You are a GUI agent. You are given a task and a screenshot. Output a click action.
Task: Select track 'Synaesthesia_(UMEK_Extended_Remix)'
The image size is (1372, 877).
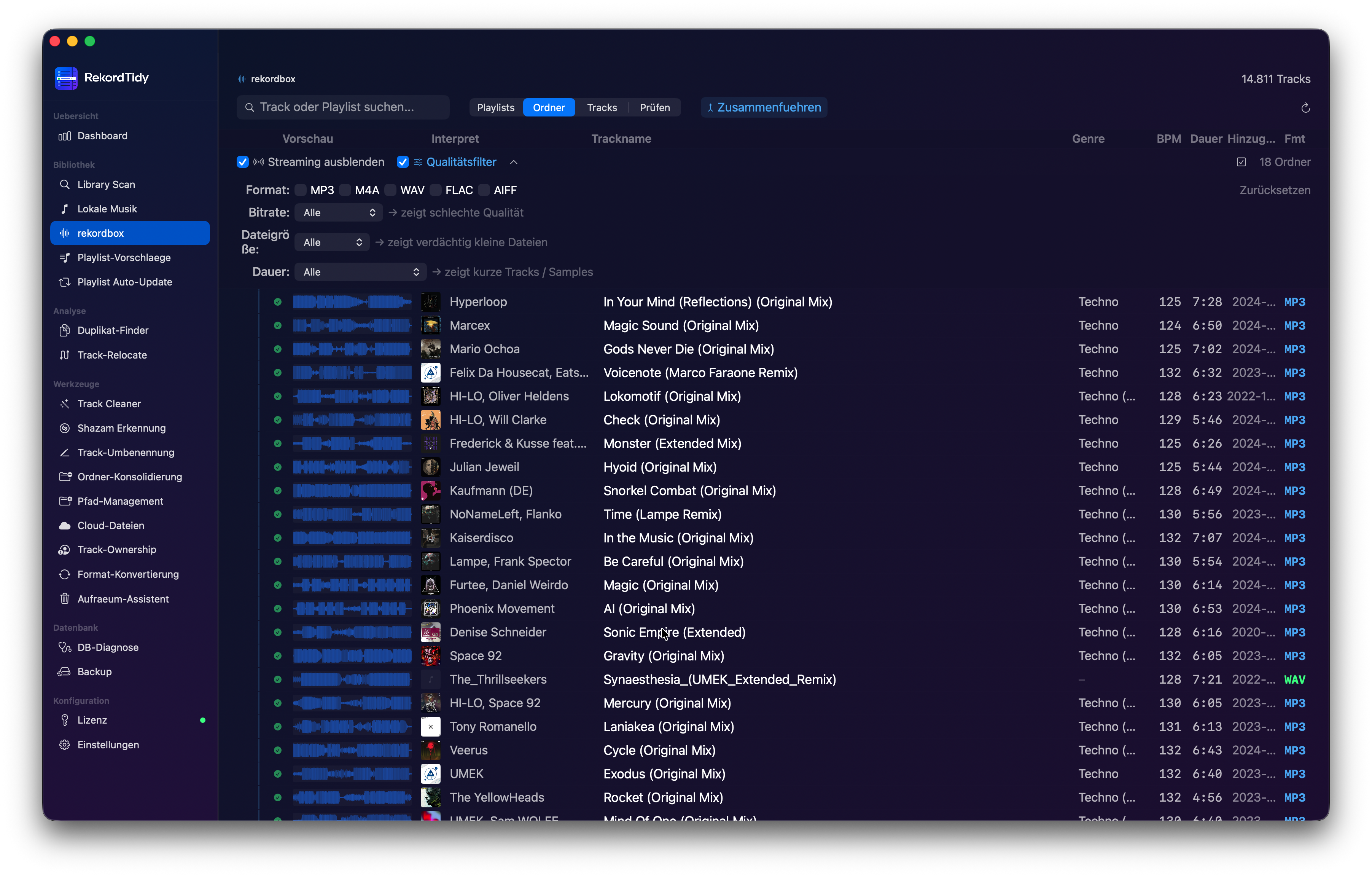[719, 680]
